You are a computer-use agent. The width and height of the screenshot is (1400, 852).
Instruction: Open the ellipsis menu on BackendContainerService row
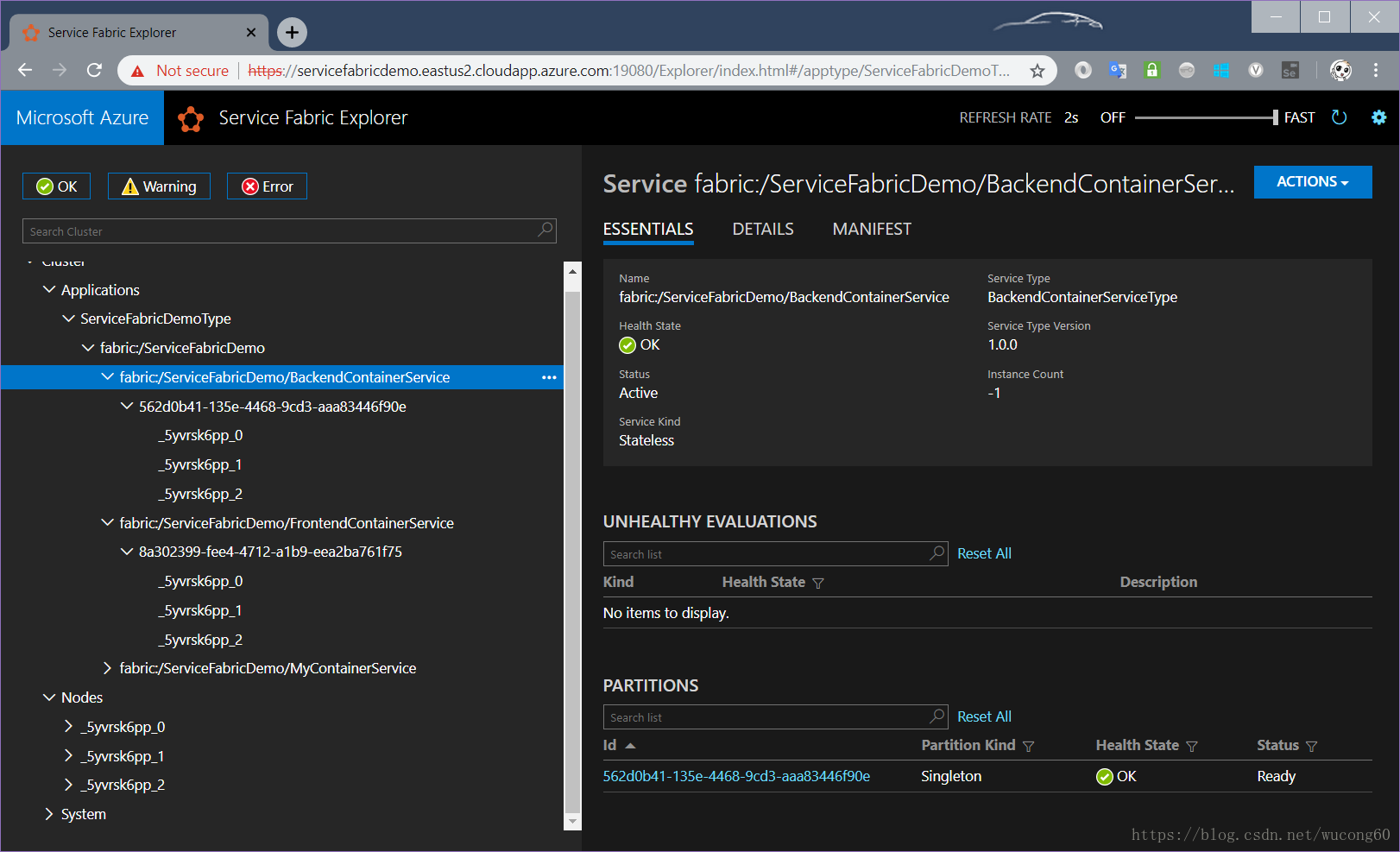549,377
